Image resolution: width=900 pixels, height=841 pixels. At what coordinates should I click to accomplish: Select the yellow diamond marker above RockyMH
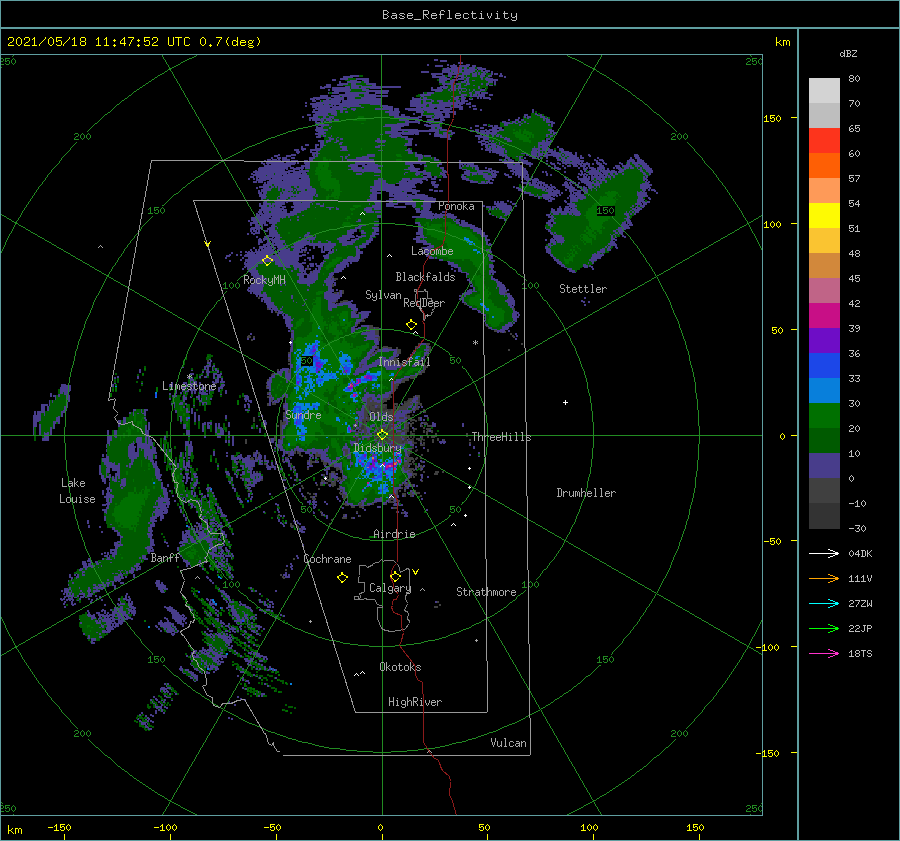point(267,261)
